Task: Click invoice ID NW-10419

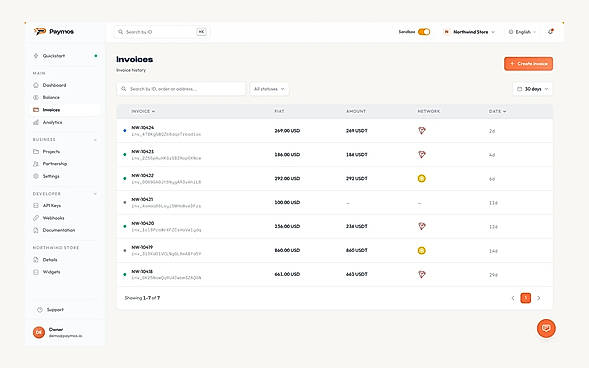Action: [142, 247]
